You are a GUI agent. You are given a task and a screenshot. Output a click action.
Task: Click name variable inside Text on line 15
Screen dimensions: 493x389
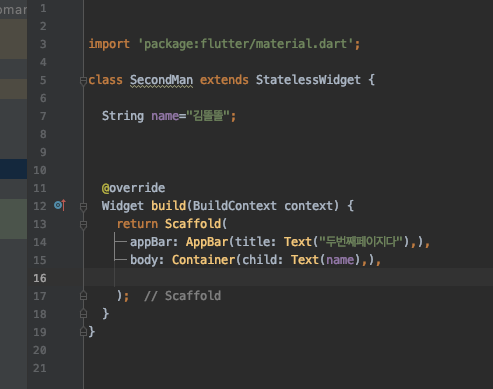pyautogui.click(x=340, y=260)
